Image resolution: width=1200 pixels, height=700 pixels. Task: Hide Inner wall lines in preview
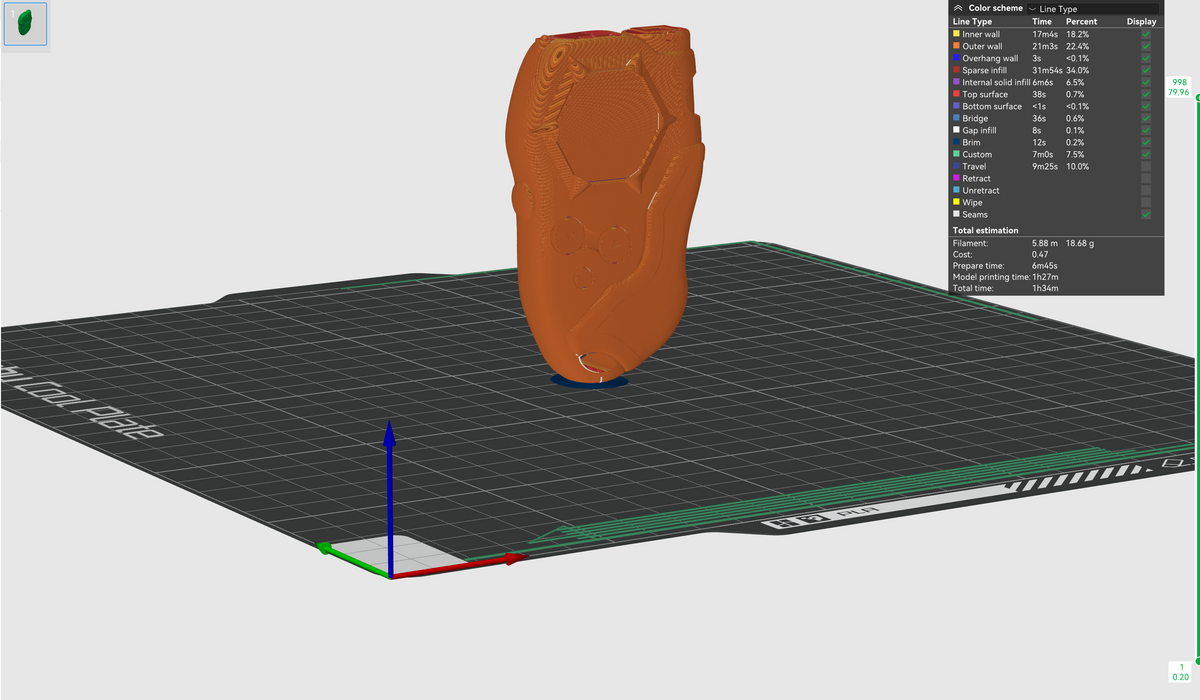(x=1145, y=34)
